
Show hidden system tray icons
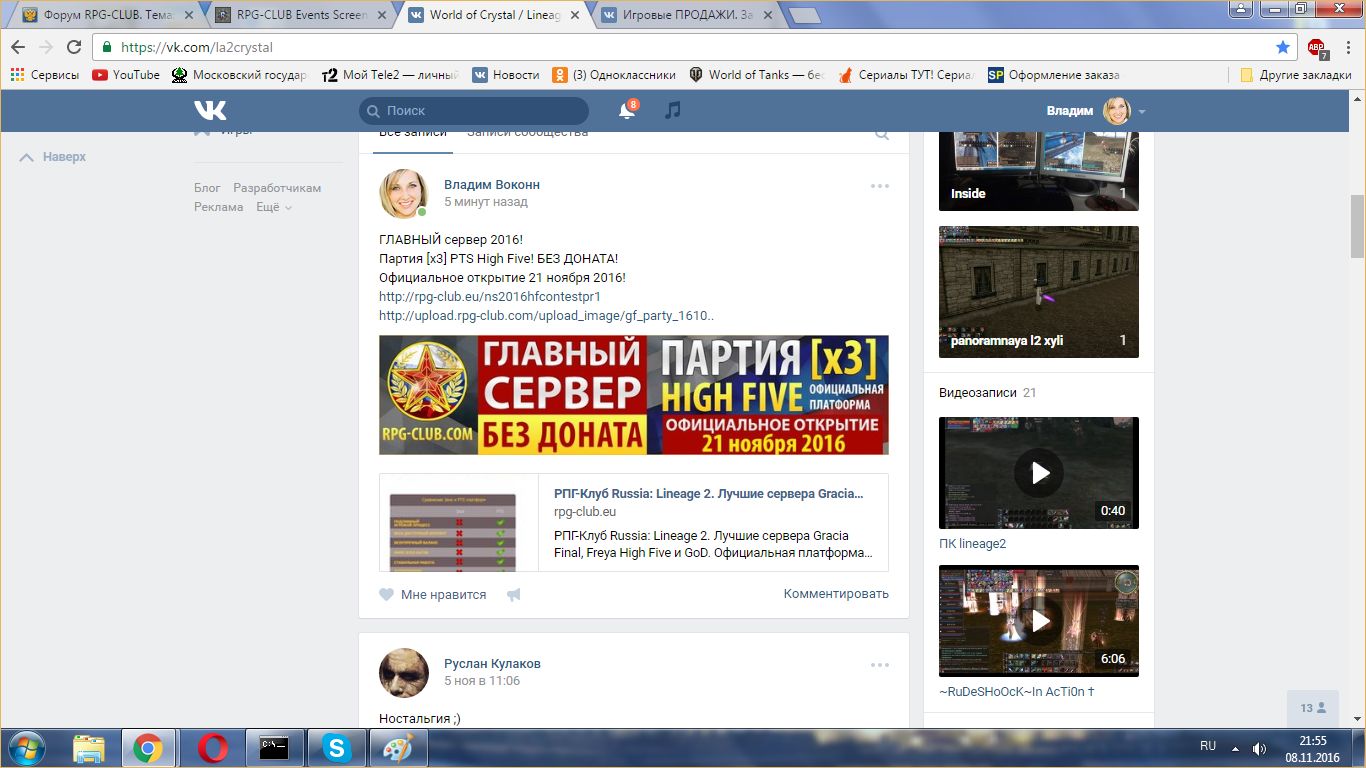click(x=1236, y=748)
